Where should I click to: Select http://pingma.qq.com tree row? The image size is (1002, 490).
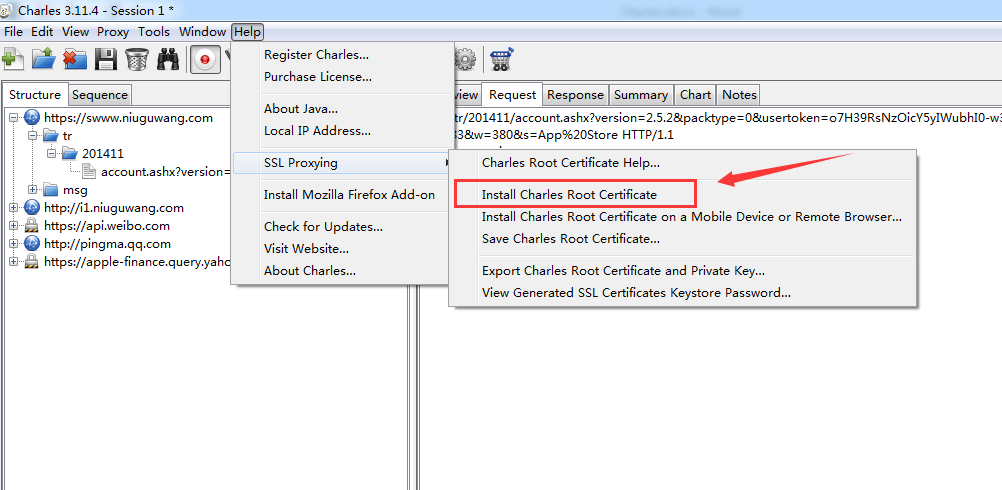click(x=107, y=243)
